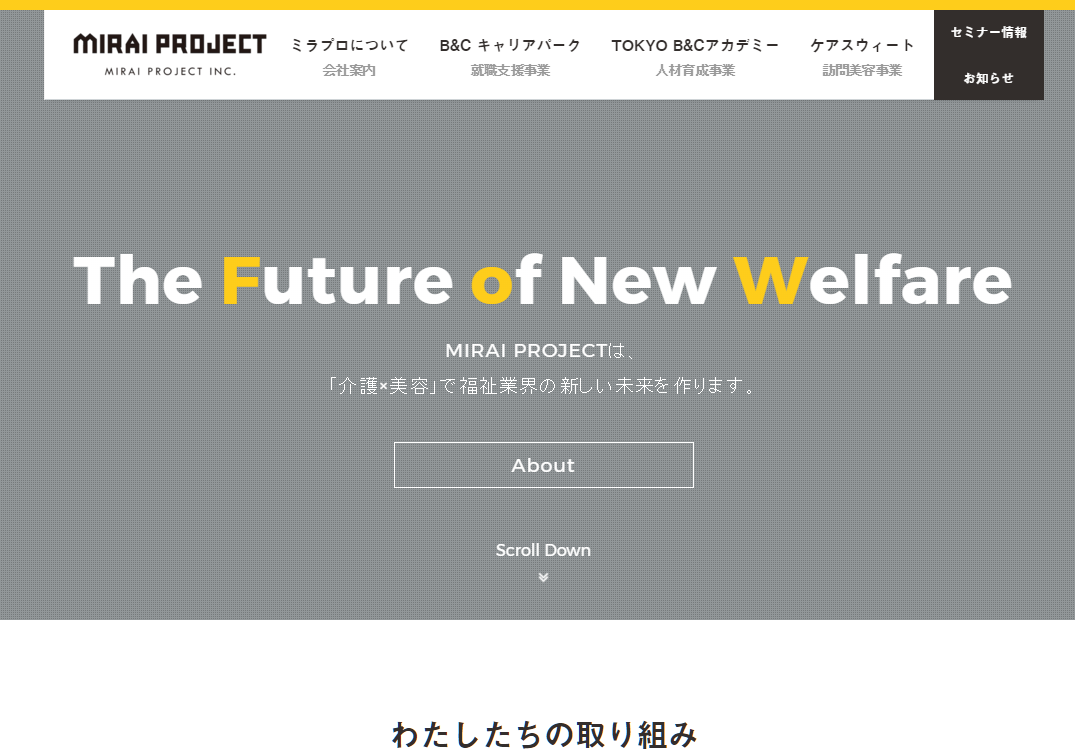Click the About button
Viewport: 1075px width, 749px height.
tap(544, 465)
